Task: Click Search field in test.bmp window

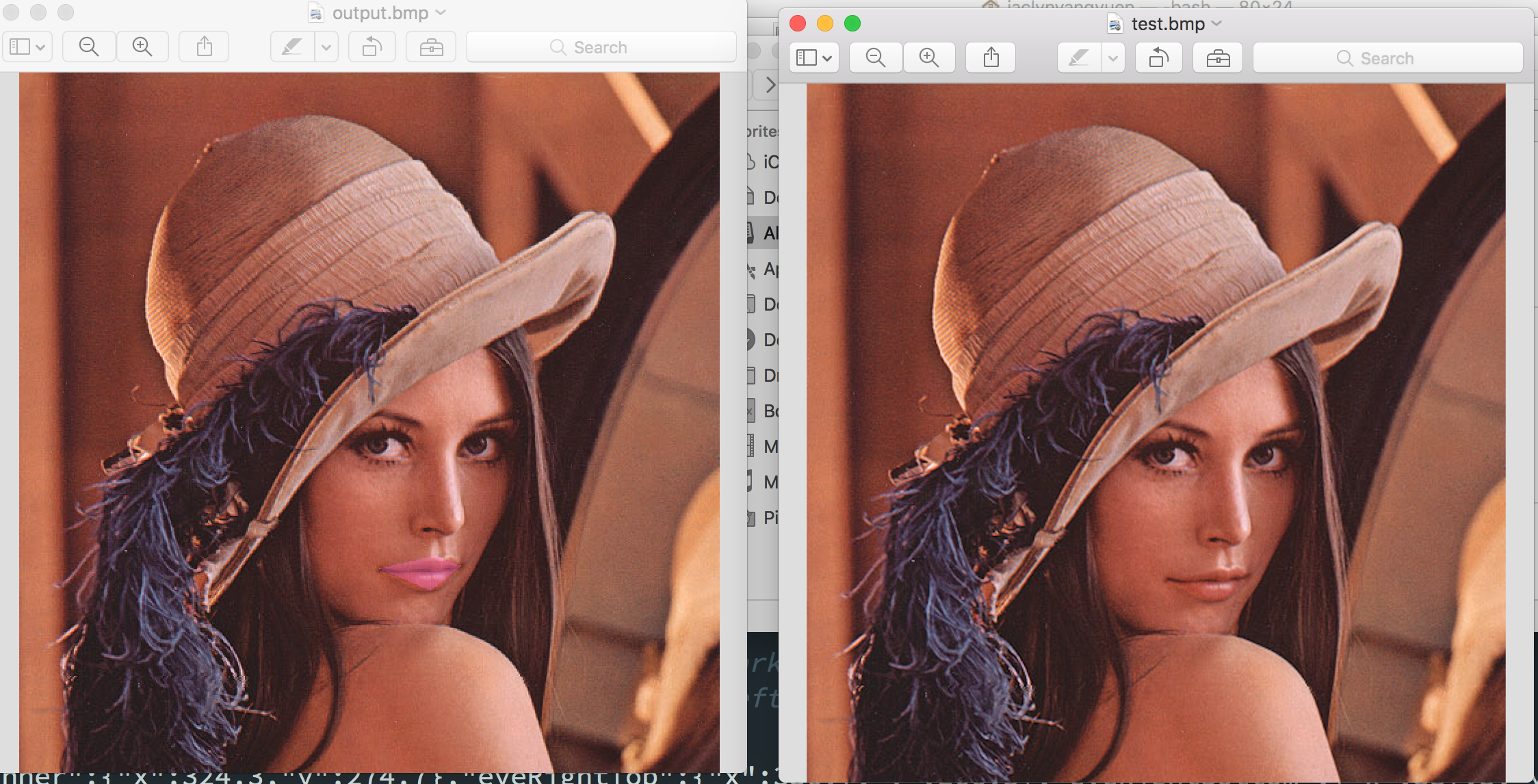Action: 1387,58
